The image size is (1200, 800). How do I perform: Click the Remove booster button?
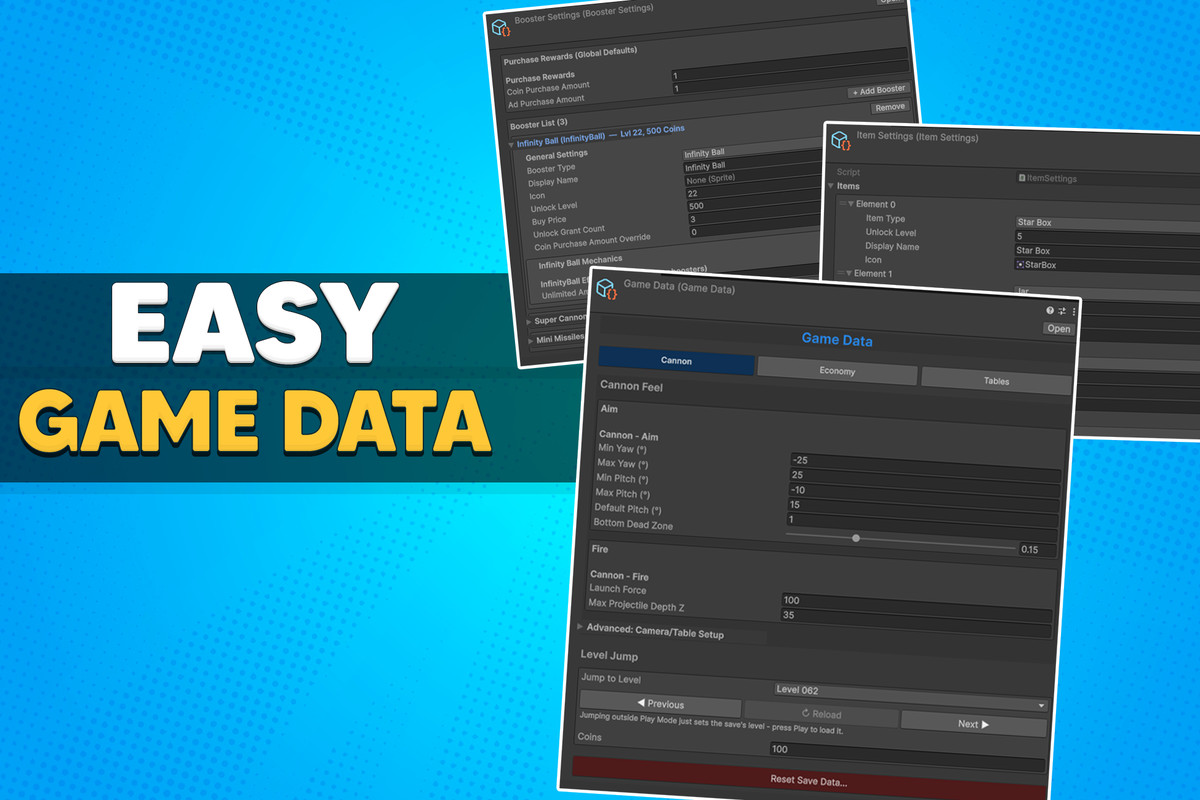(x=889, y=107)
